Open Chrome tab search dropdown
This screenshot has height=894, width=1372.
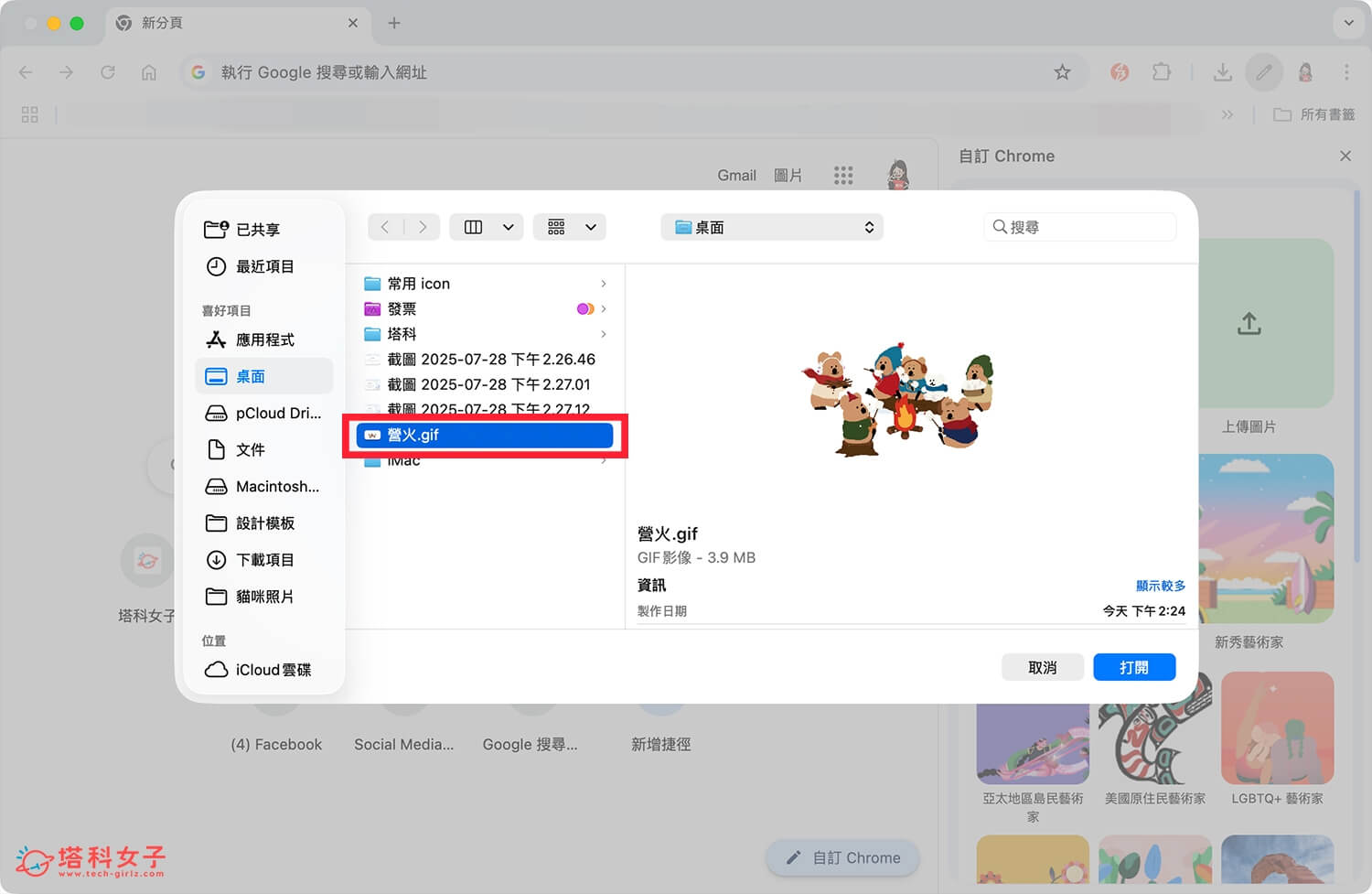pos(1348,23)
